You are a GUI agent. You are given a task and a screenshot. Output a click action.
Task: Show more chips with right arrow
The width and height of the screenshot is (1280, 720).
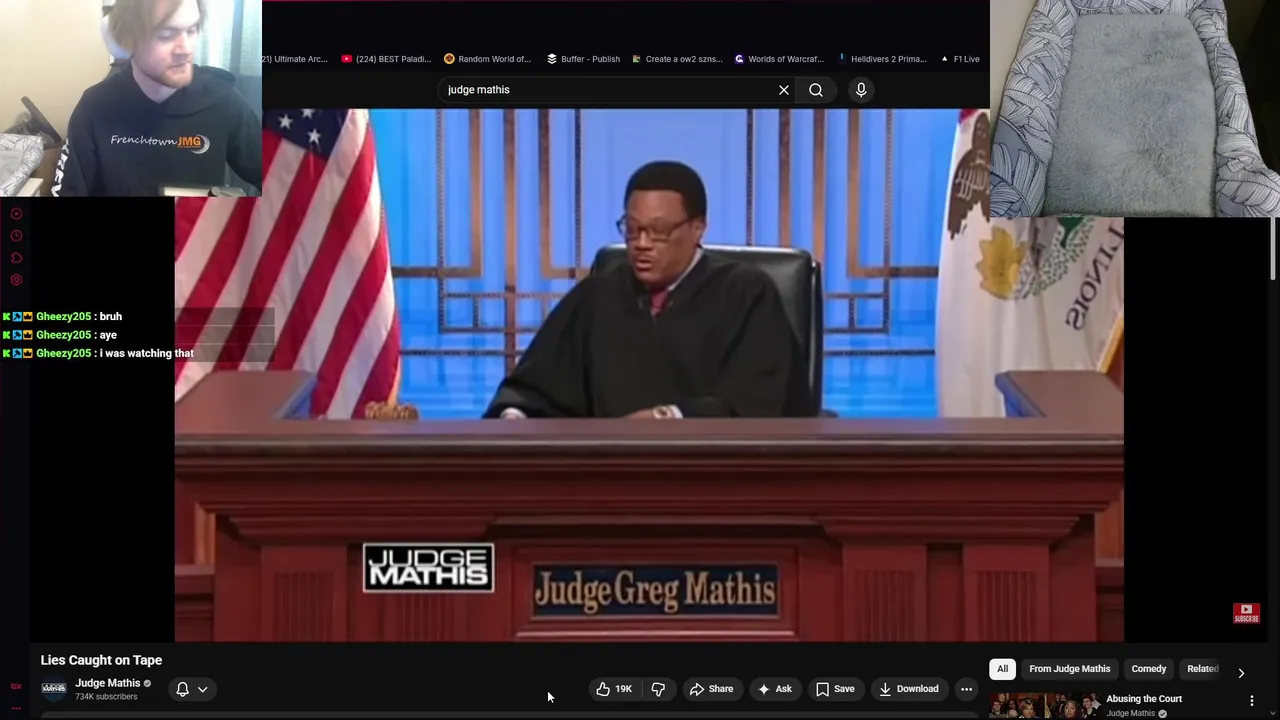pyautogui.click(x=1241, y=673)
